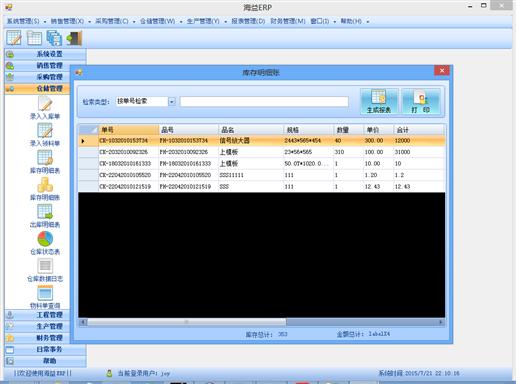Click the table's top-left select-all corner cell
The height and width of the screenshot is (384, 516).
pyautogui.click(x=89, y=130)
